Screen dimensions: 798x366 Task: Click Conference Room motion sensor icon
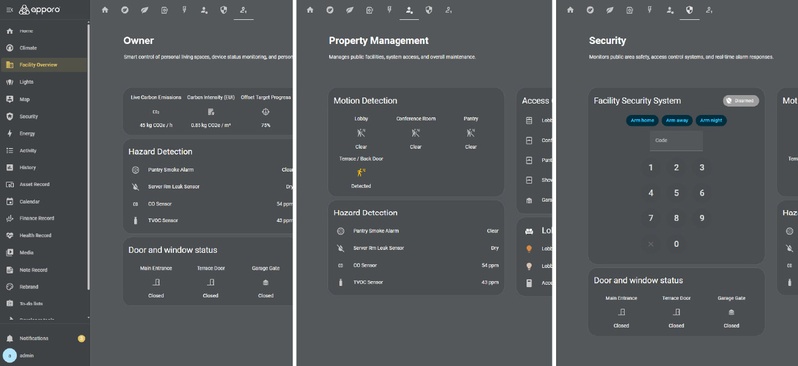[415, 133]
